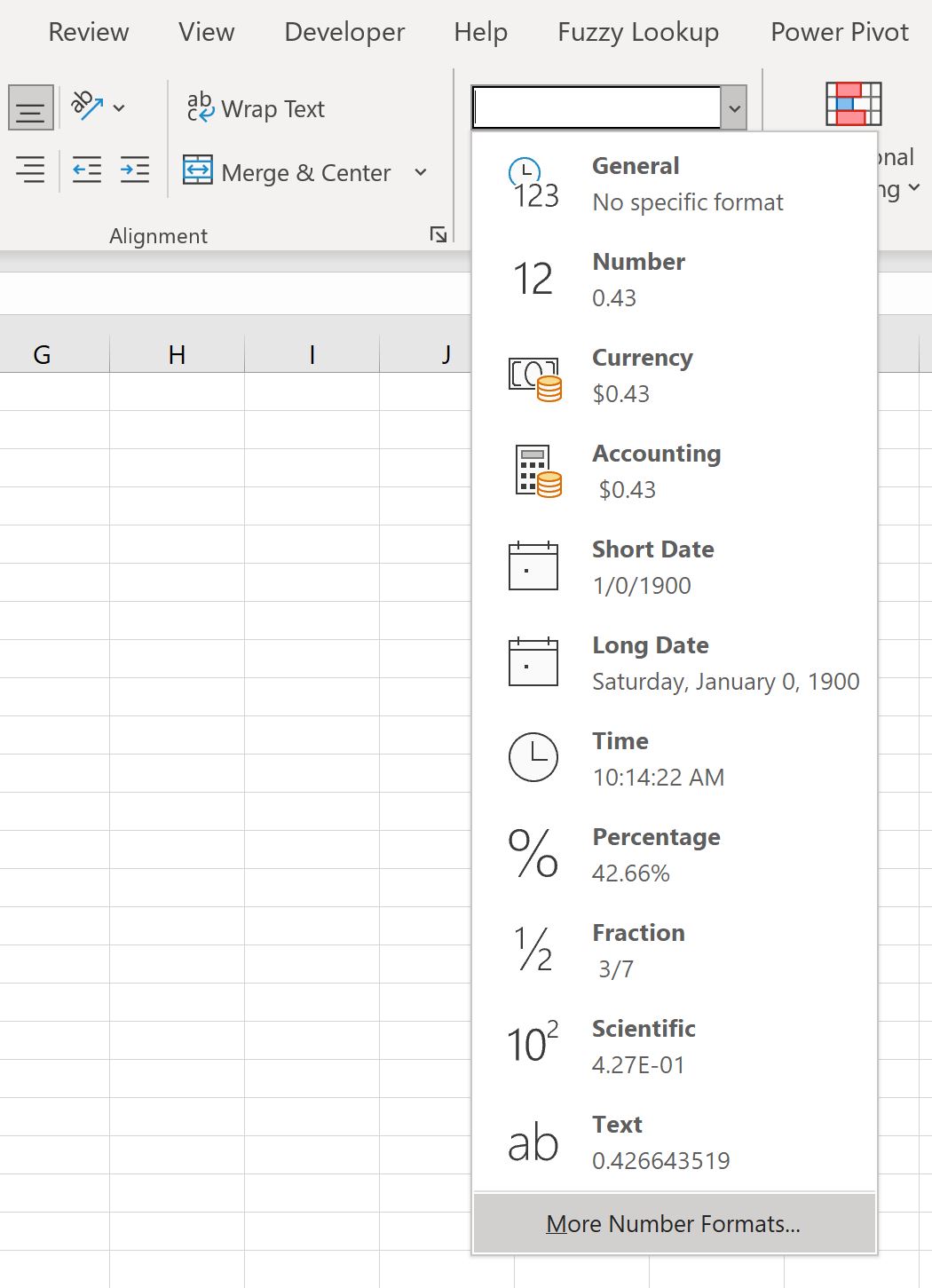Pick the Accounting calculator icon format
This screenshot has height=1288, width=932.
(x=538, y=471)
